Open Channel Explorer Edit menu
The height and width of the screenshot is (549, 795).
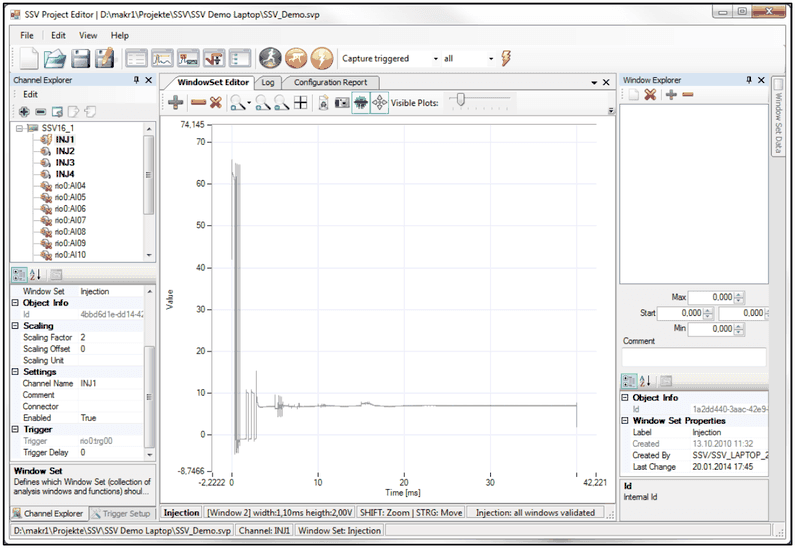30,94
